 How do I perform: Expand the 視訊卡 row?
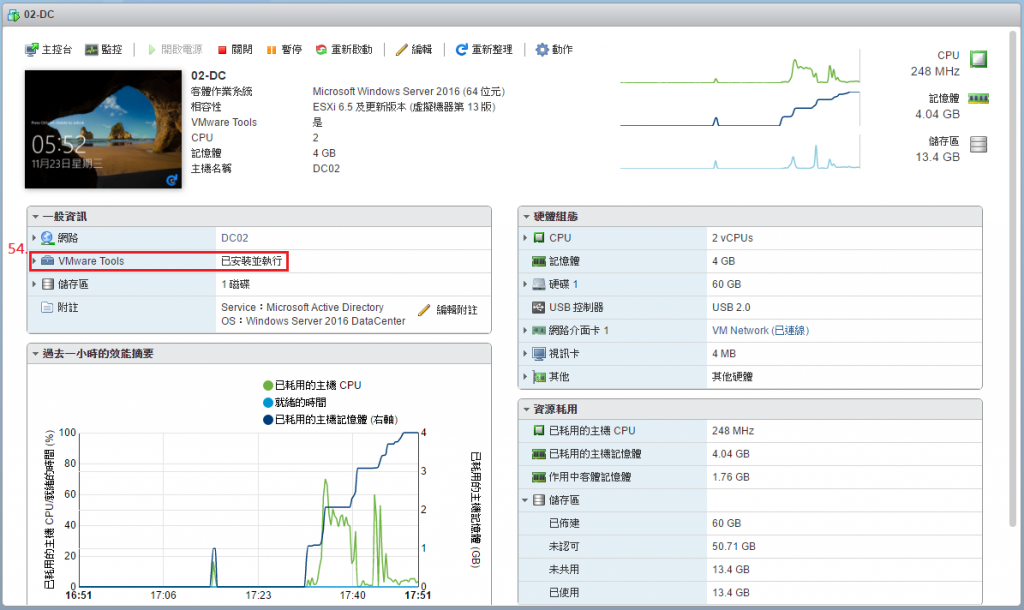(525, 353)
